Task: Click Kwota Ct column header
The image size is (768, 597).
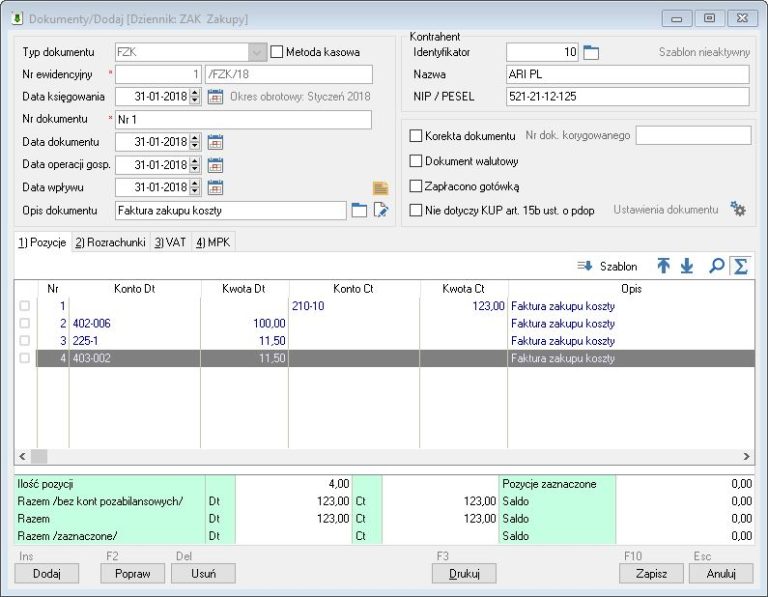Action: [x=463, y=289]
